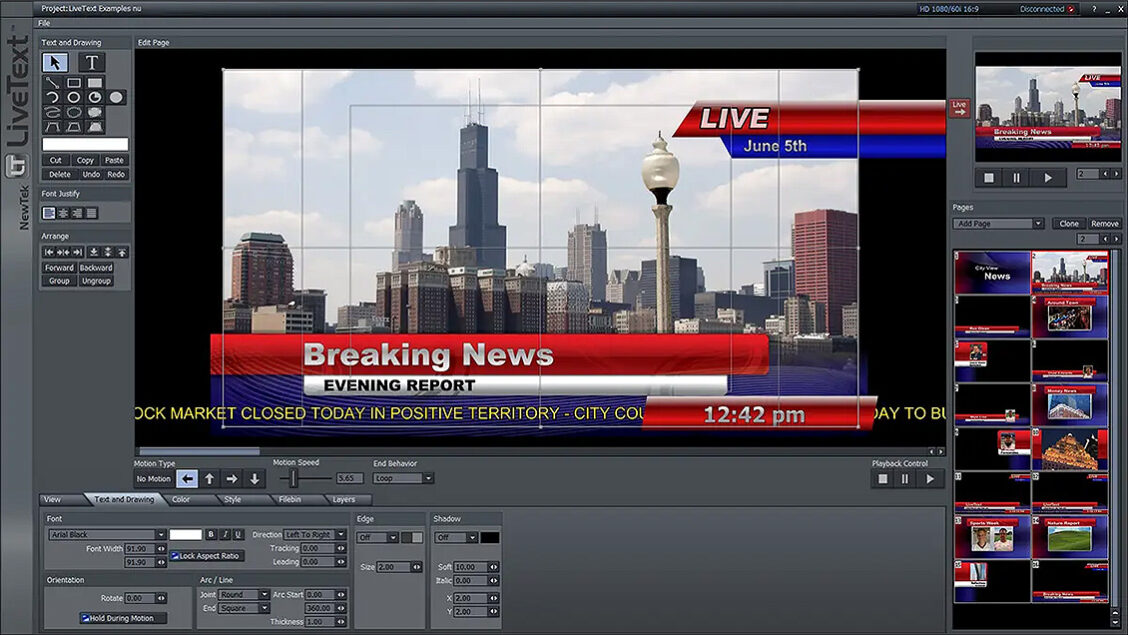The height and width of the screenshot is (635, 1128).
Task: Expand the End Behavior Loop dropdown
Action: click(403, 479)
